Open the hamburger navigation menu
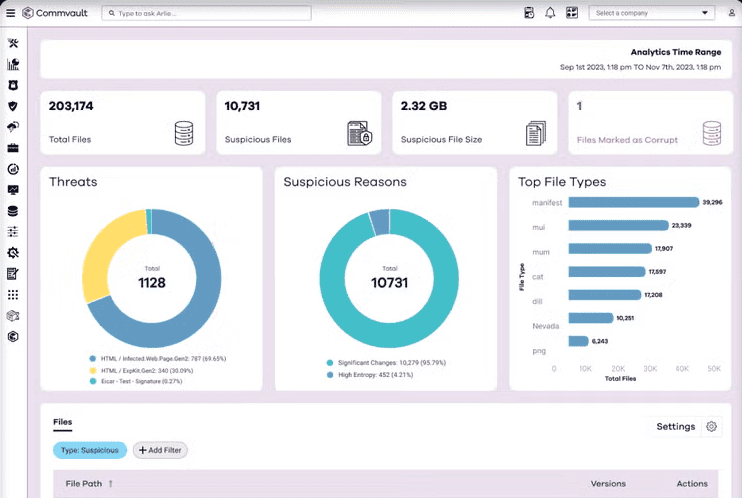742x498 pixels. (x=11, y=13)
